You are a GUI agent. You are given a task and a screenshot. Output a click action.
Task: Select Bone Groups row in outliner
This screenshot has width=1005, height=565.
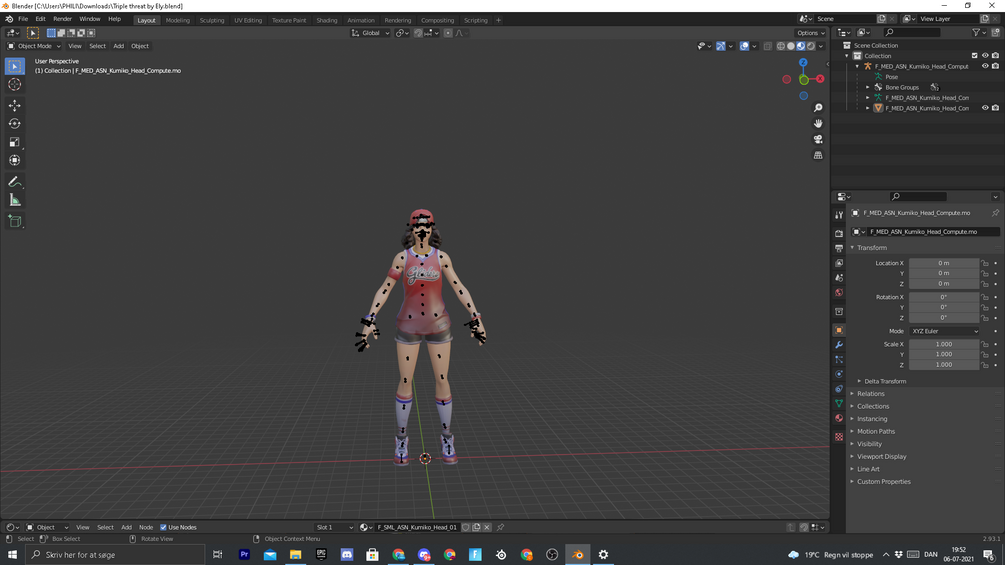[x=902, y=87]
